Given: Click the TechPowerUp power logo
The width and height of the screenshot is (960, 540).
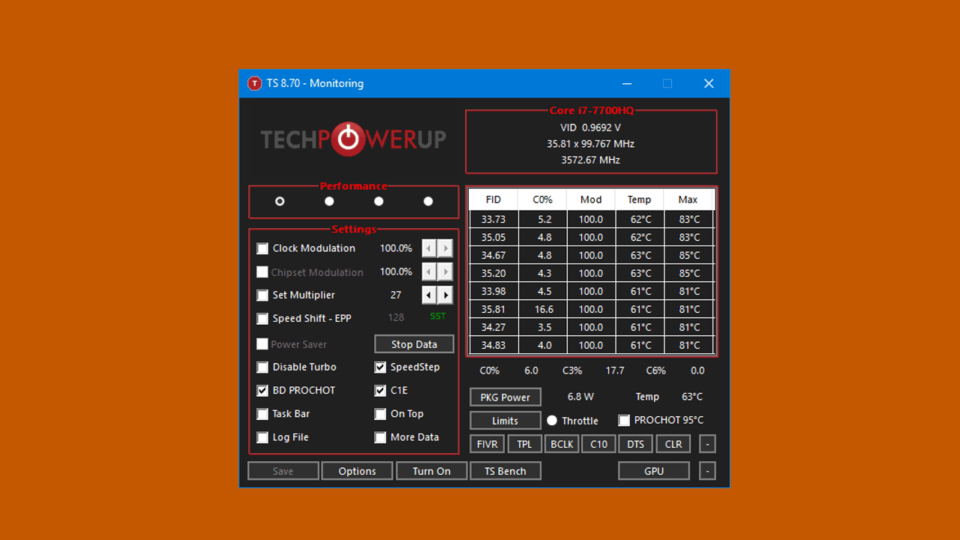Looking at the screenshot, I should click(x=348, y=139).
